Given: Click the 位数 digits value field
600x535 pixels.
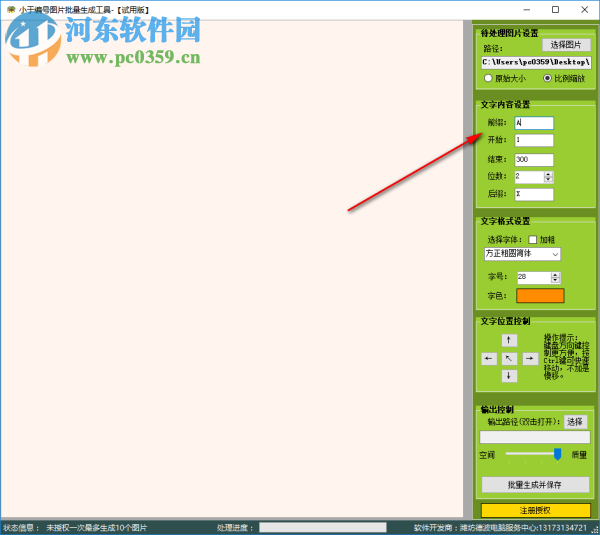Looking at the screenshot, I should tap(529, 177).
